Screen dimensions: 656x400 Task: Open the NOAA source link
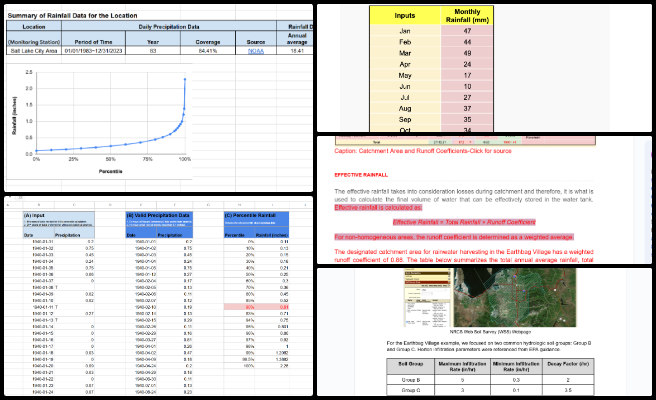pyautogui.click(x=256, y=51)
